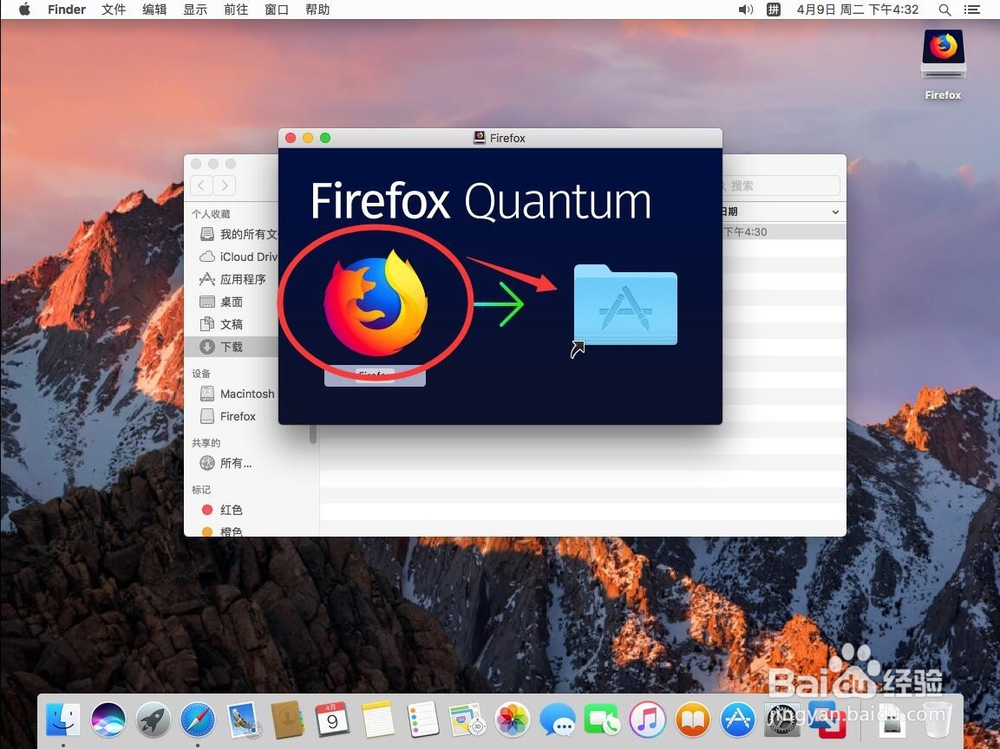Click the volume icon in menu bar
Viewport: 1000px width, 749px height.
[746, 10]
